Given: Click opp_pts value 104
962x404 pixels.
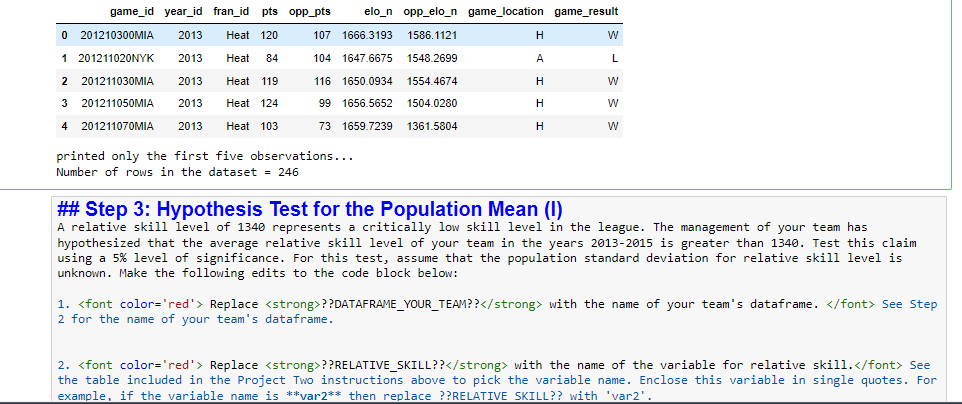Looking at the screenshot, I should pos(322,58).
